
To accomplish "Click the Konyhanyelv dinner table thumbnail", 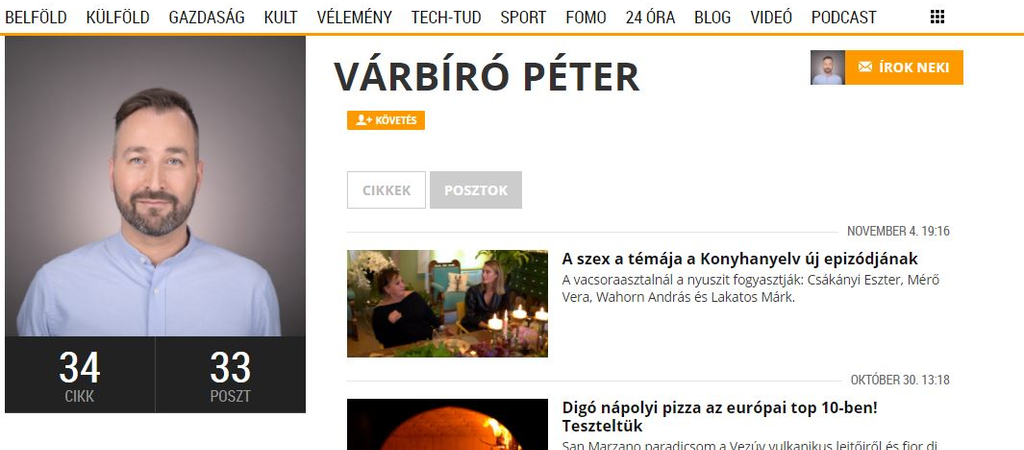I will (x=447, y=304).
